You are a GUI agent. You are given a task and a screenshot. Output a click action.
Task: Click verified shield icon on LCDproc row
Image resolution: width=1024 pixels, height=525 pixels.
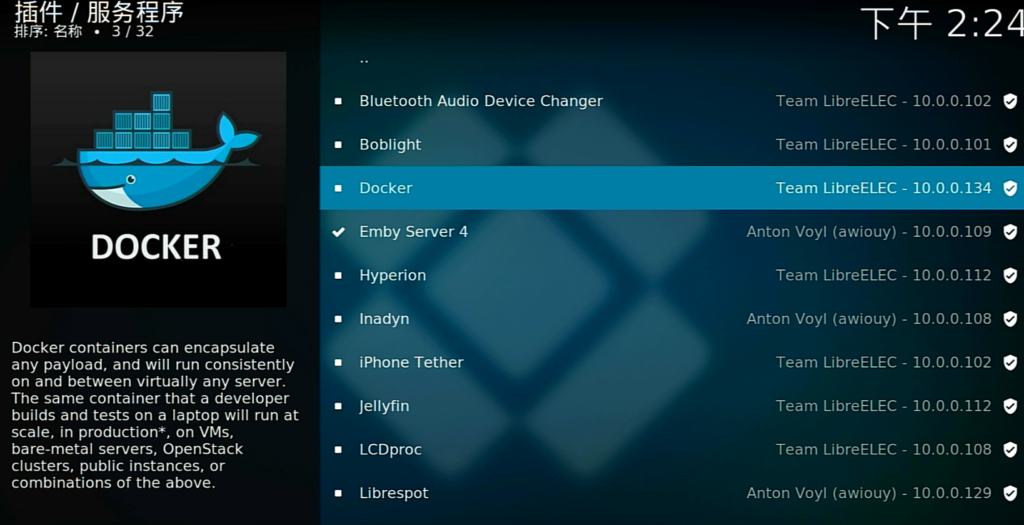[1010, 450]
